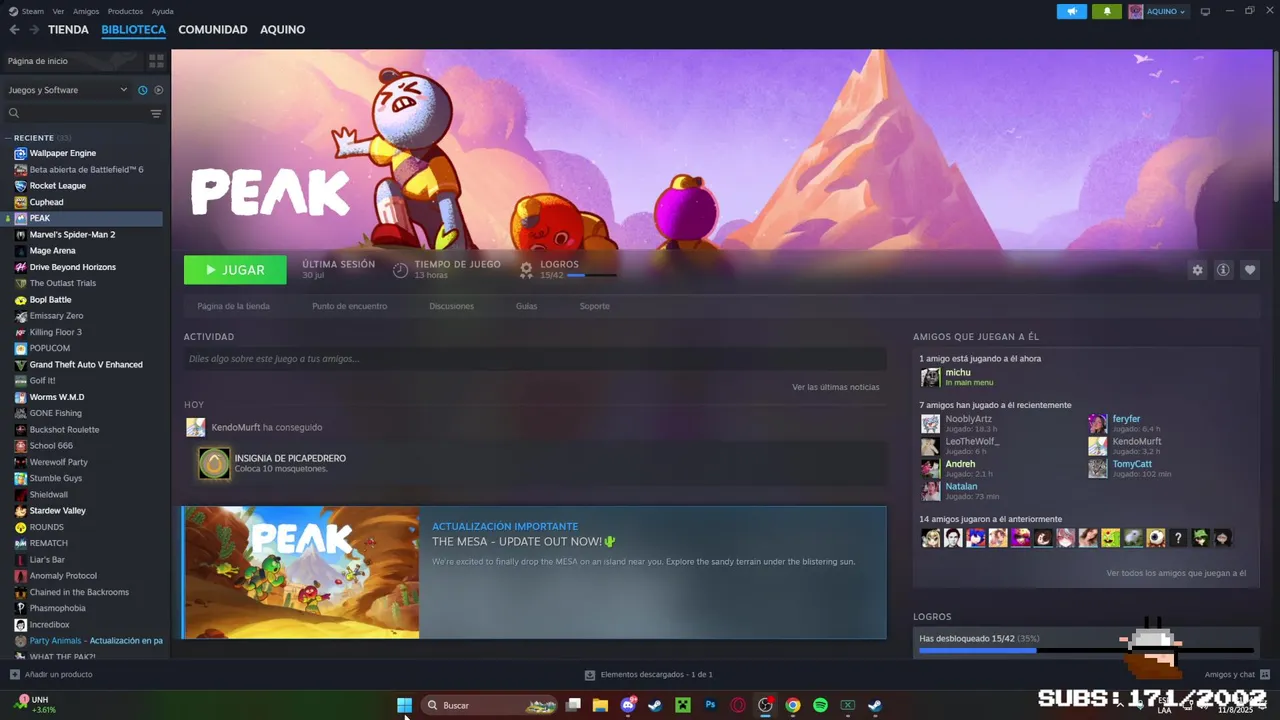
Task: Open the Discusiones link
Action: click(x=452, y=306)
